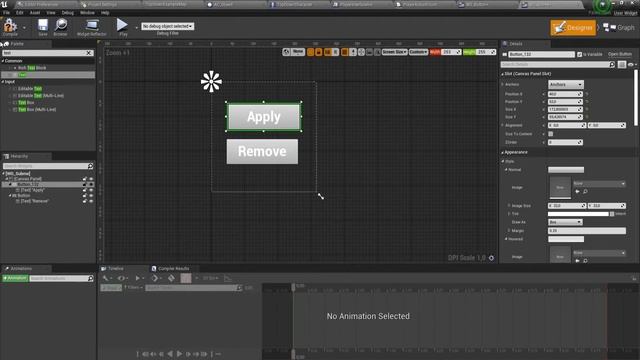Open the Asset menu
This screenshot has width=640, height=360.
[x=35, y=13]
